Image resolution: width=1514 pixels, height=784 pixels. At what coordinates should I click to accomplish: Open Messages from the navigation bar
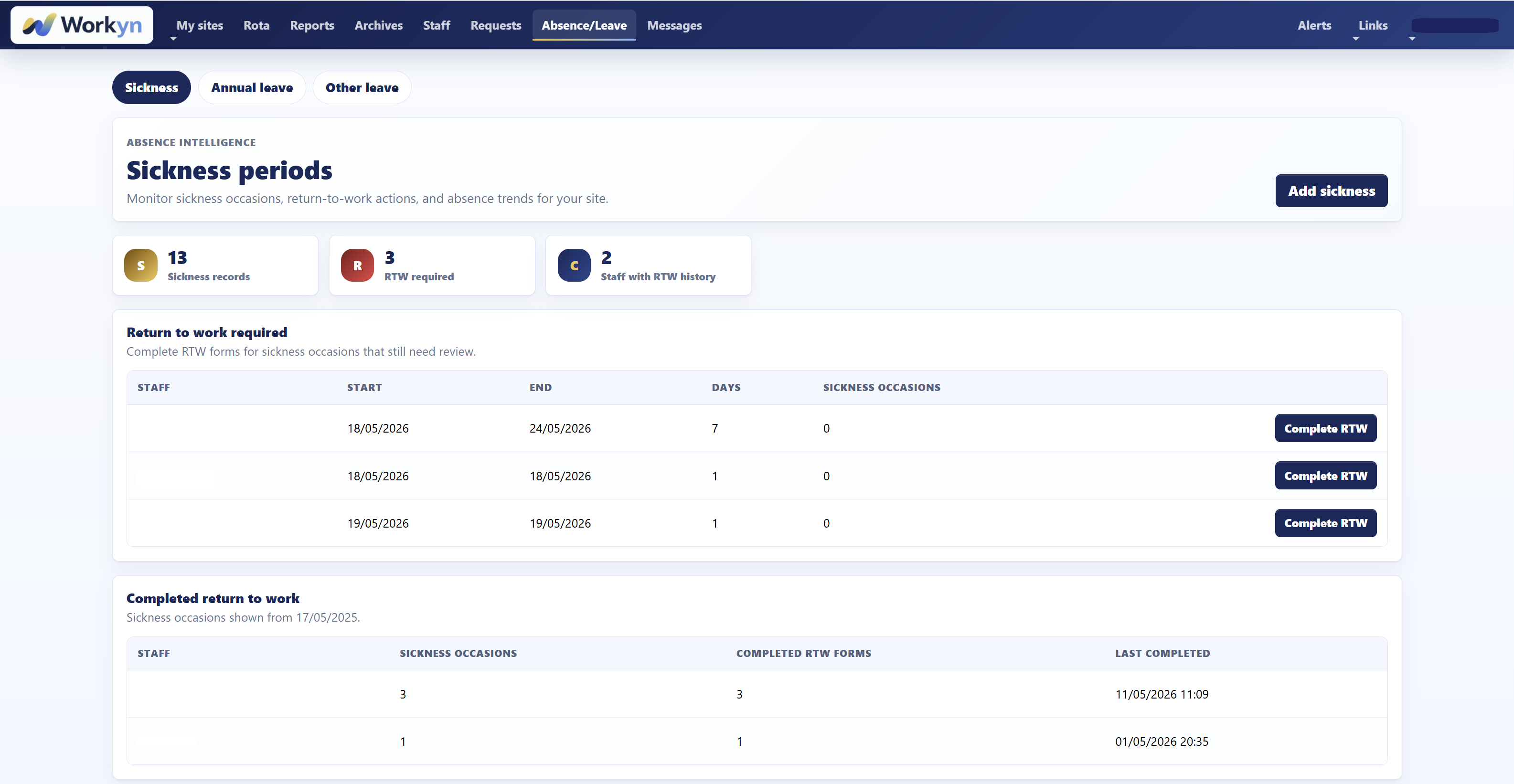click(674, 25)
